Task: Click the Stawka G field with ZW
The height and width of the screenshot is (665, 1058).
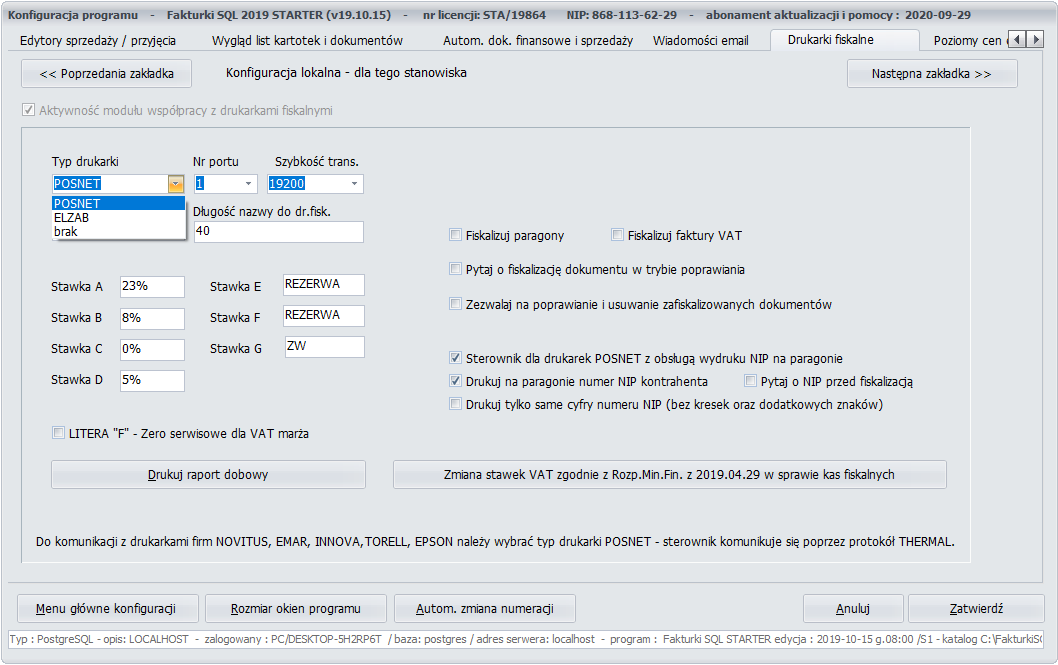Action: tap(325, 347)
